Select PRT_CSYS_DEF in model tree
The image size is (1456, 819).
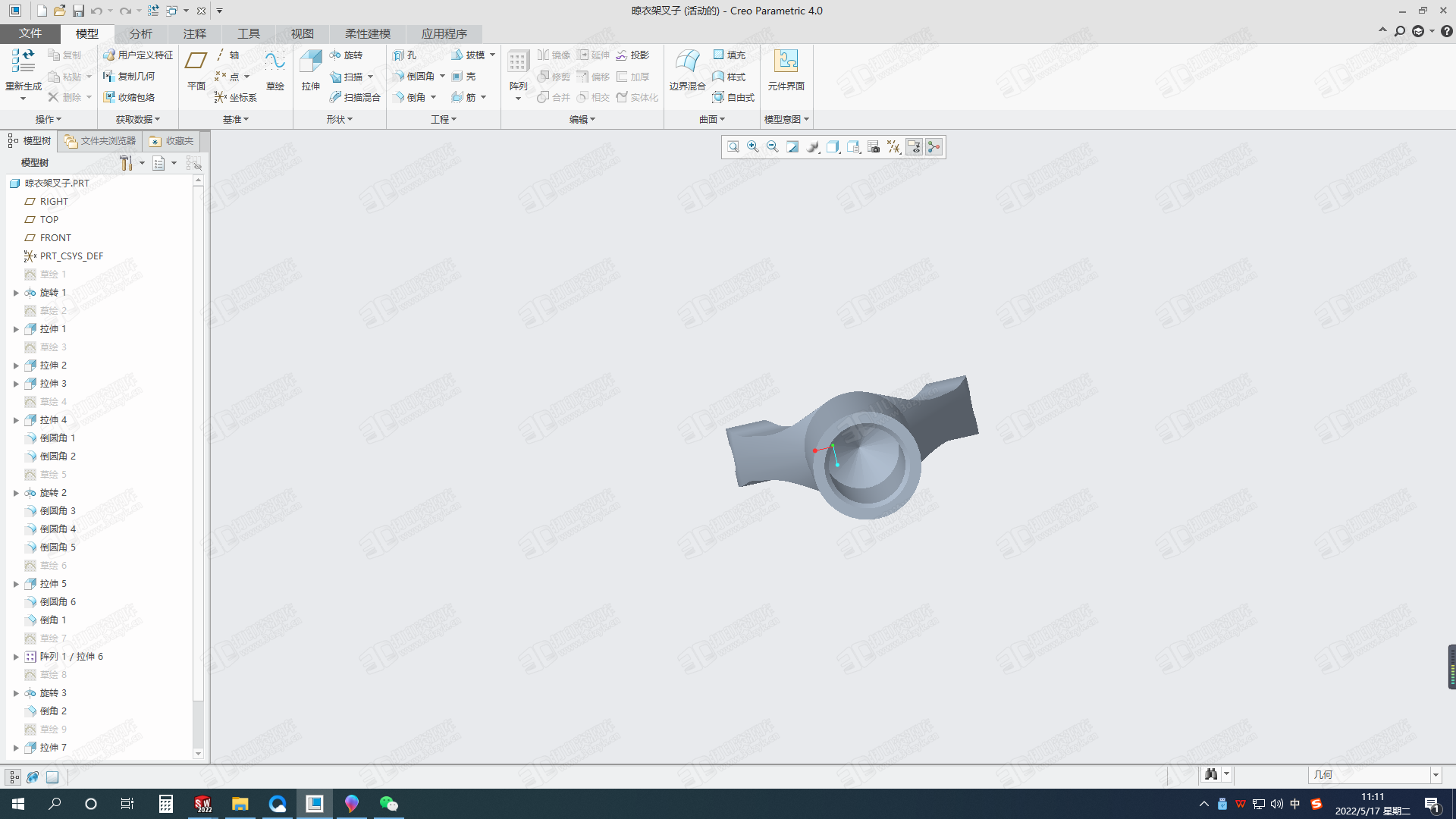pyautogui.click(x=71, y=256)
